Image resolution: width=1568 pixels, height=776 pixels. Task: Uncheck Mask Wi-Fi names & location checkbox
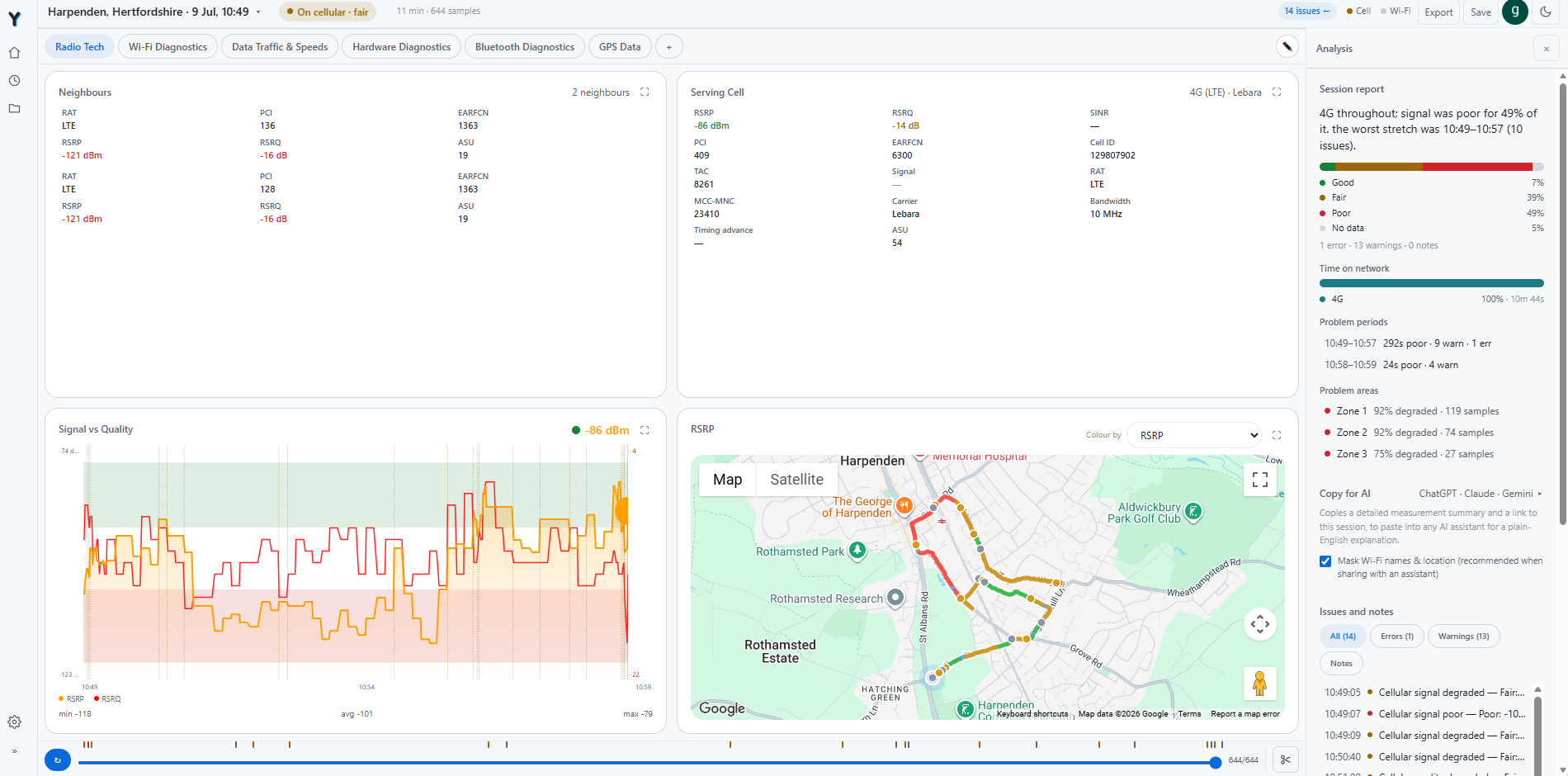1325,561
